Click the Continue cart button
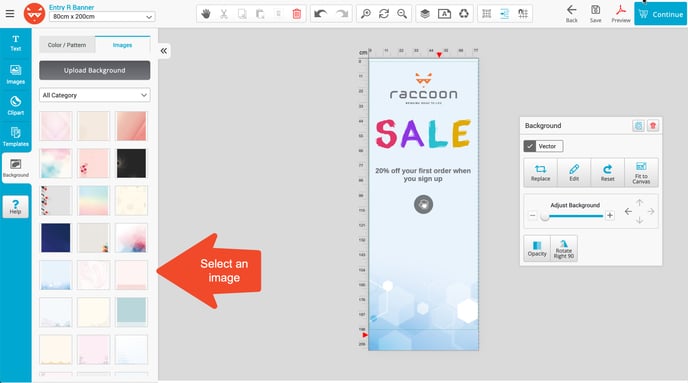The image size is (688, 383). click(x=660, y=14)
